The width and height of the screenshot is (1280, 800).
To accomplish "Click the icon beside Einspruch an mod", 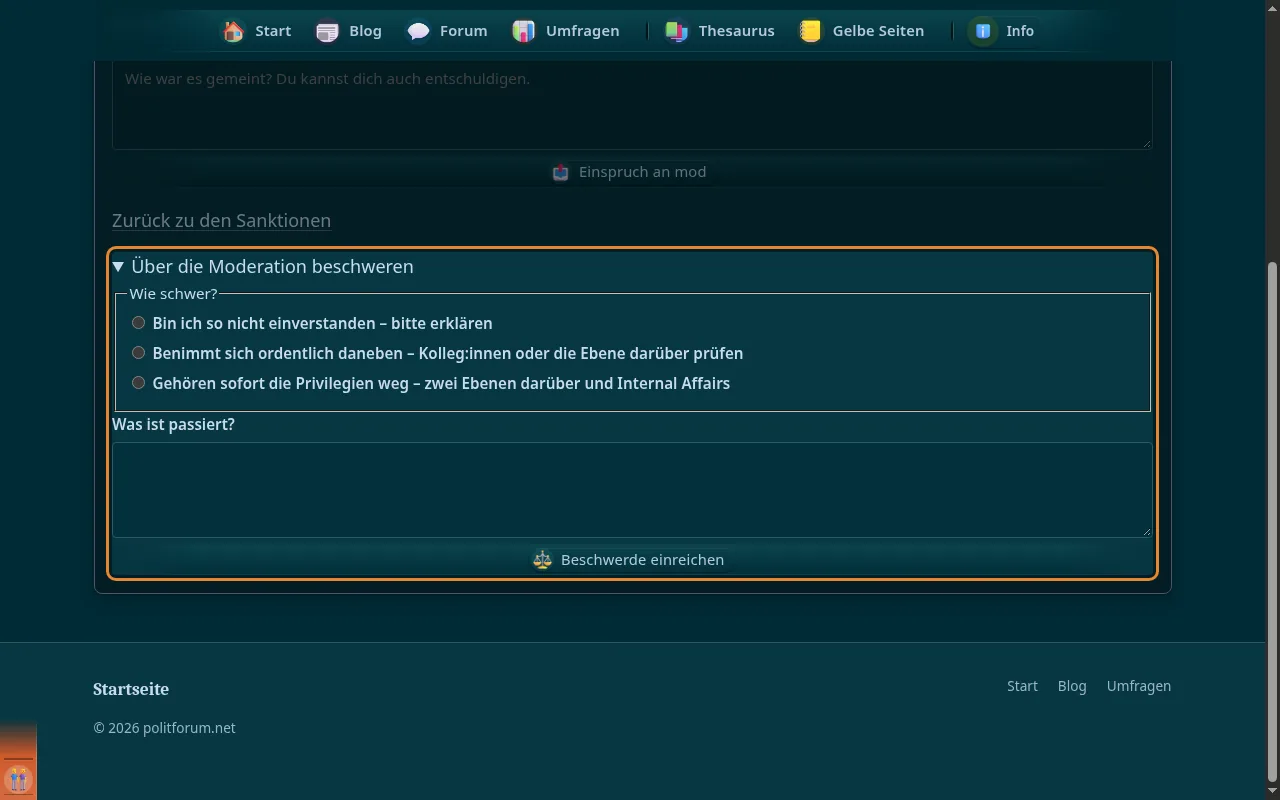I will pyautogui.click(x=561, y=172).
